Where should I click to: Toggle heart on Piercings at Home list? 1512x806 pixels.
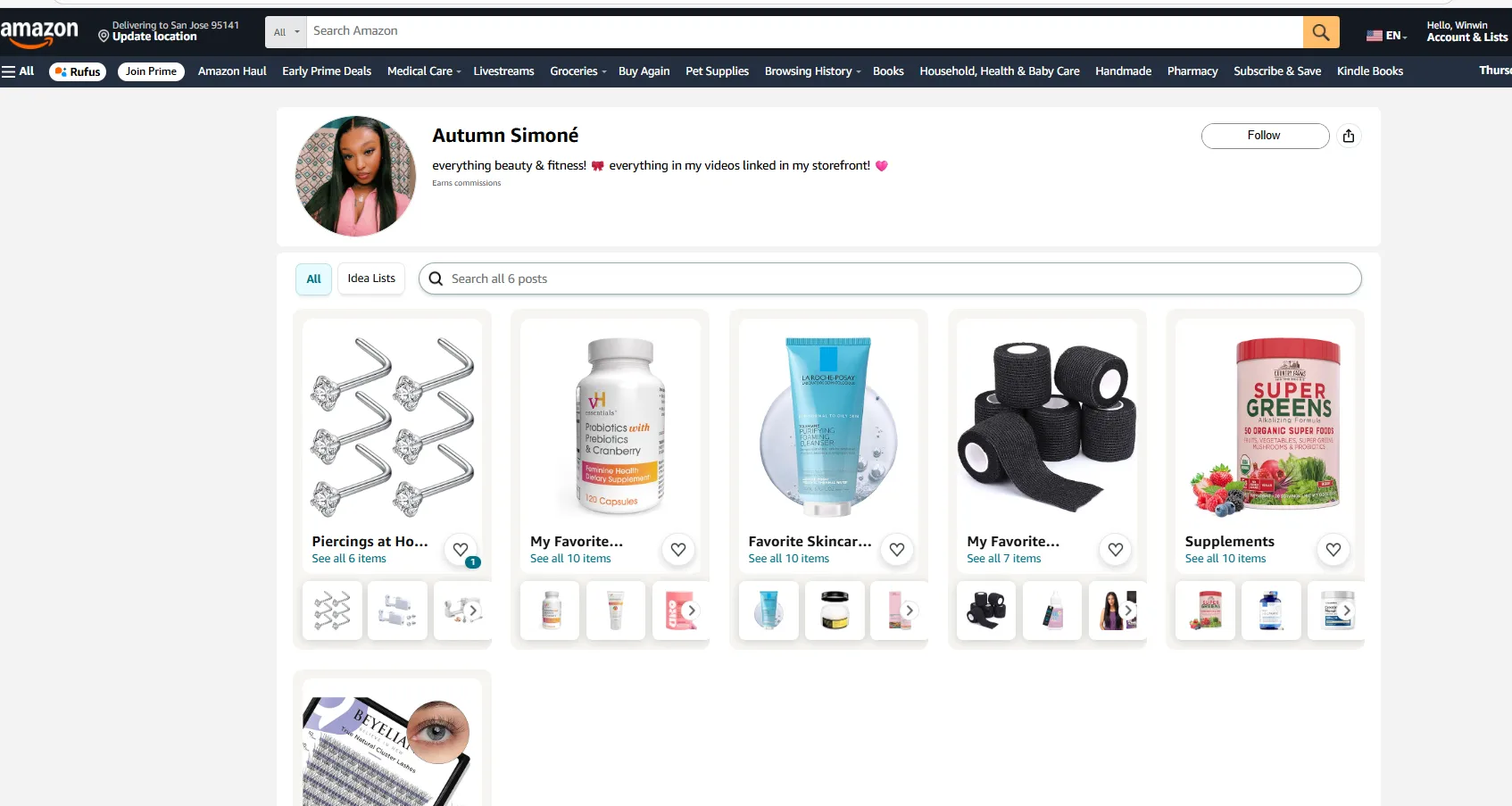(461, 550)
